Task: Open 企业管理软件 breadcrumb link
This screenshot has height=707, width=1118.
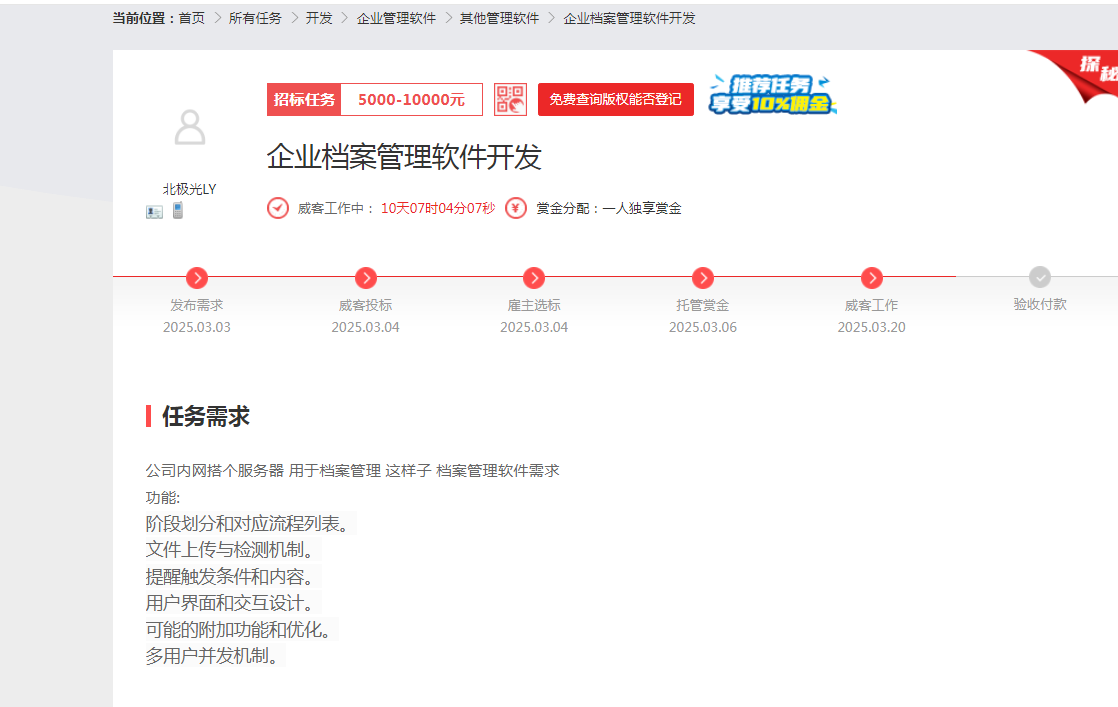Action: pos(396,18)
